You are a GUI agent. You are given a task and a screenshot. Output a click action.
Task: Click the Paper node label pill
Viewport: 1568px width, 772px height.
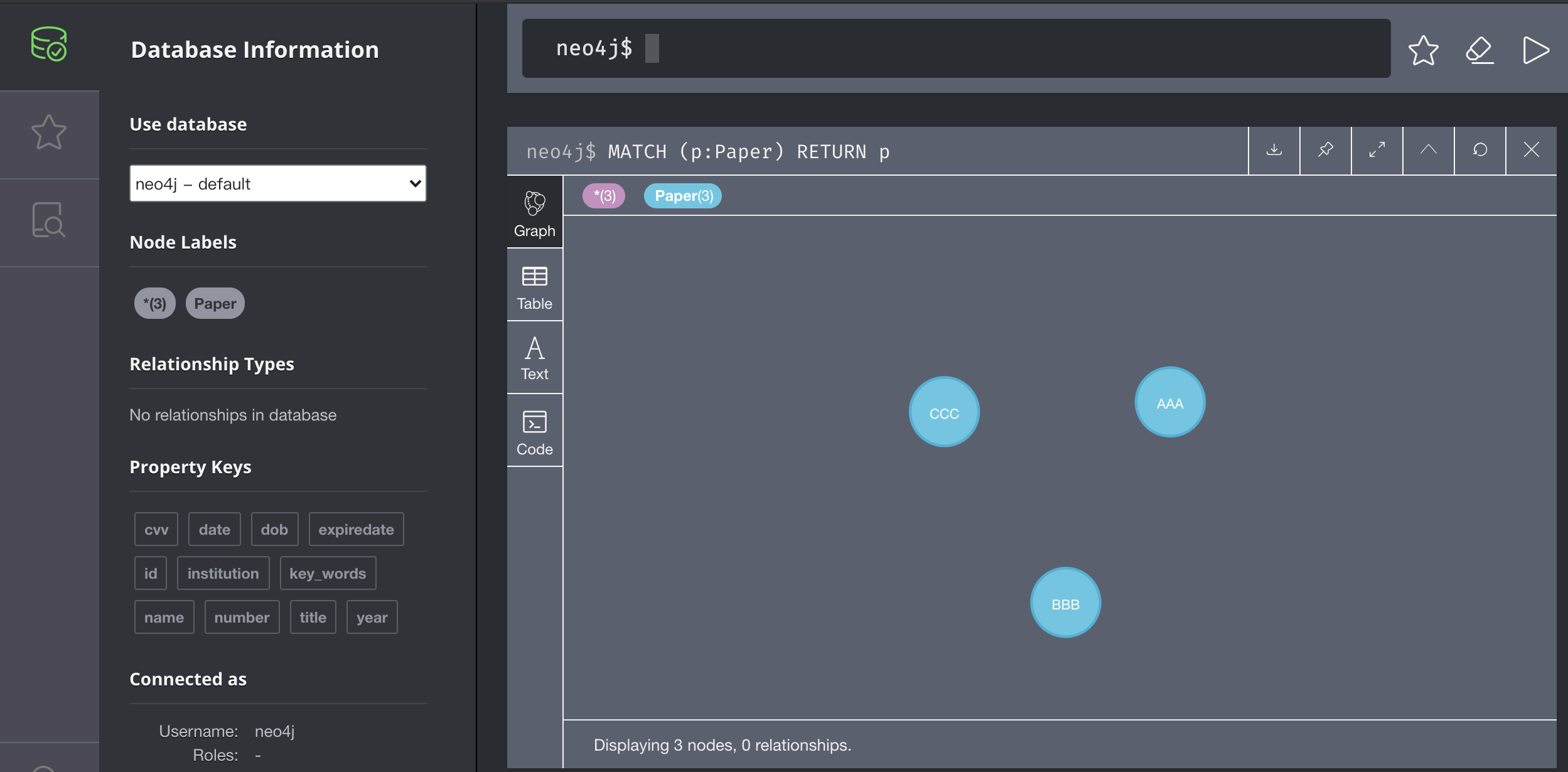(x=215, y=304)
